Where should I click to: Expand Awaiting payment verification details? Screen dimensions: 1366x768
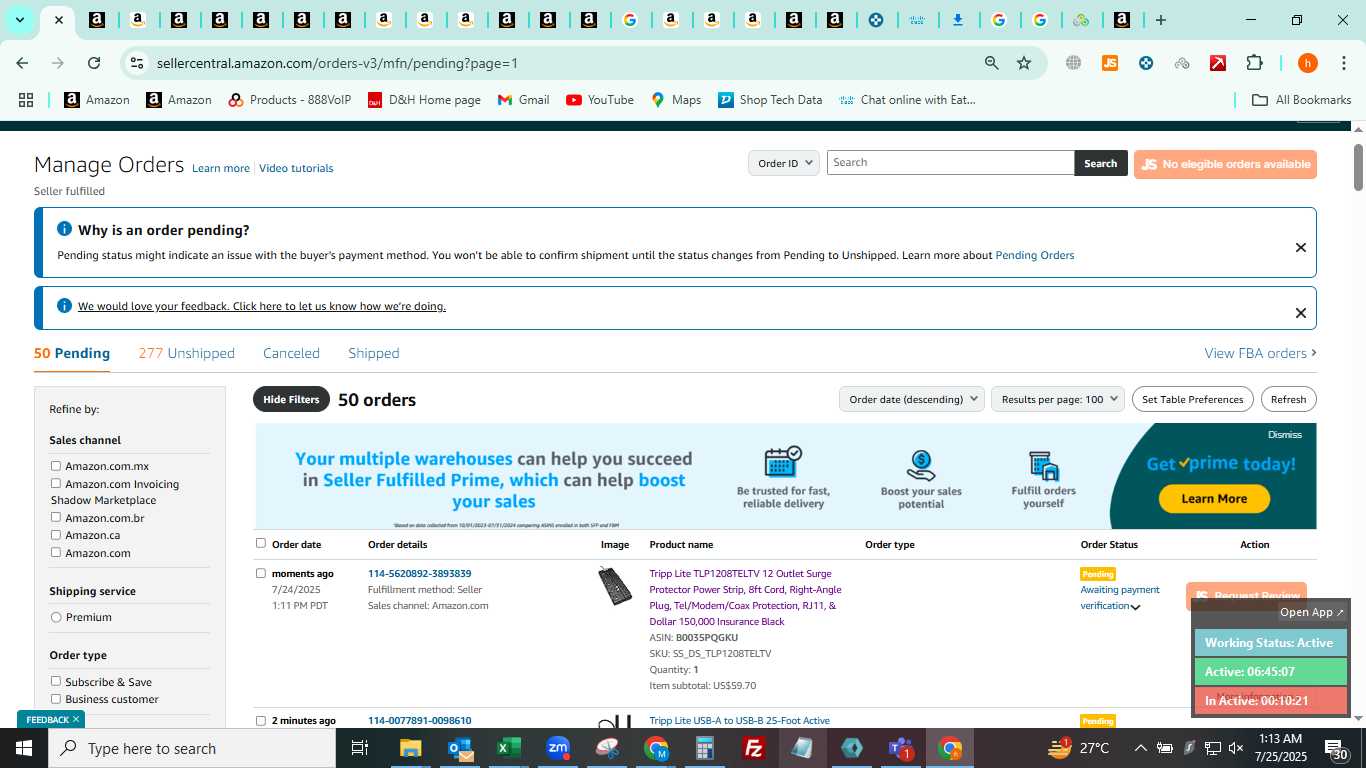click(x=1135, y=607)
